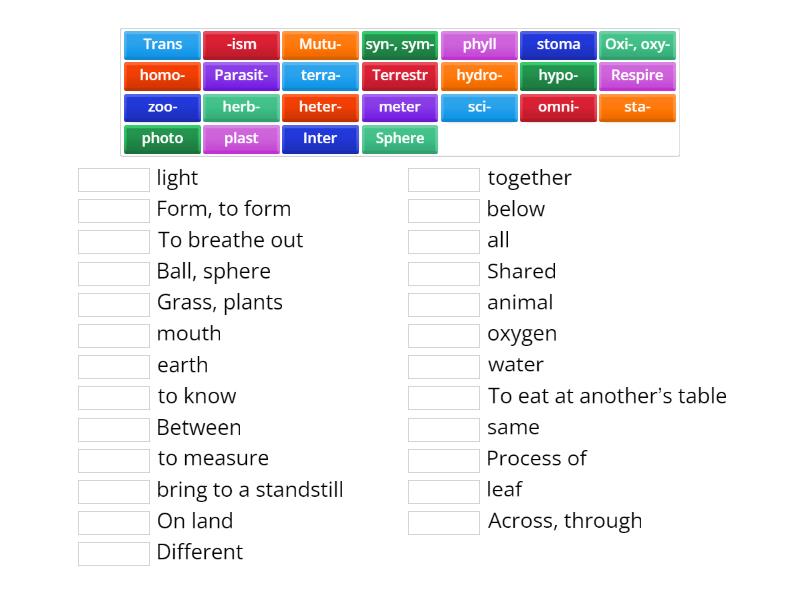Click the blank box next to 'together'
Viewport: 800px width, 600px height.
click(x=444, y=179)
